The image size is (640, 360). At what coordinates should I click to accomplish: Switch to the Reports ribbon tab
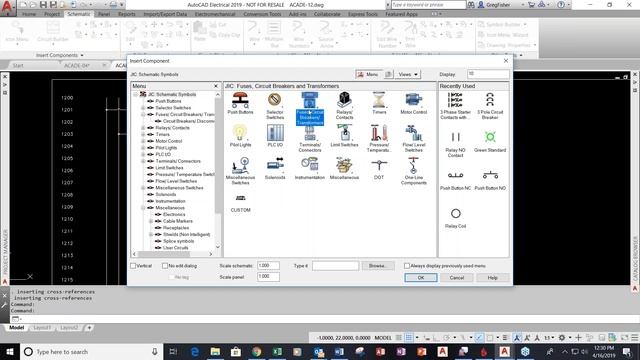pos(127,14)
